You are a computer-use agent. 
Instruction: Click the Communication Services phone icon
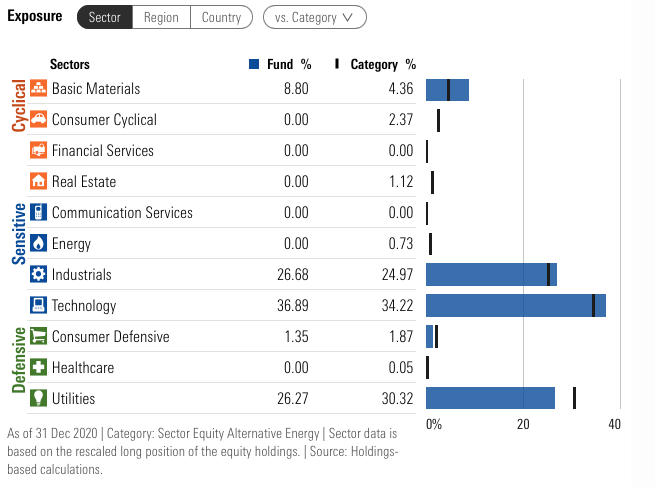click(x=39, y=213)
